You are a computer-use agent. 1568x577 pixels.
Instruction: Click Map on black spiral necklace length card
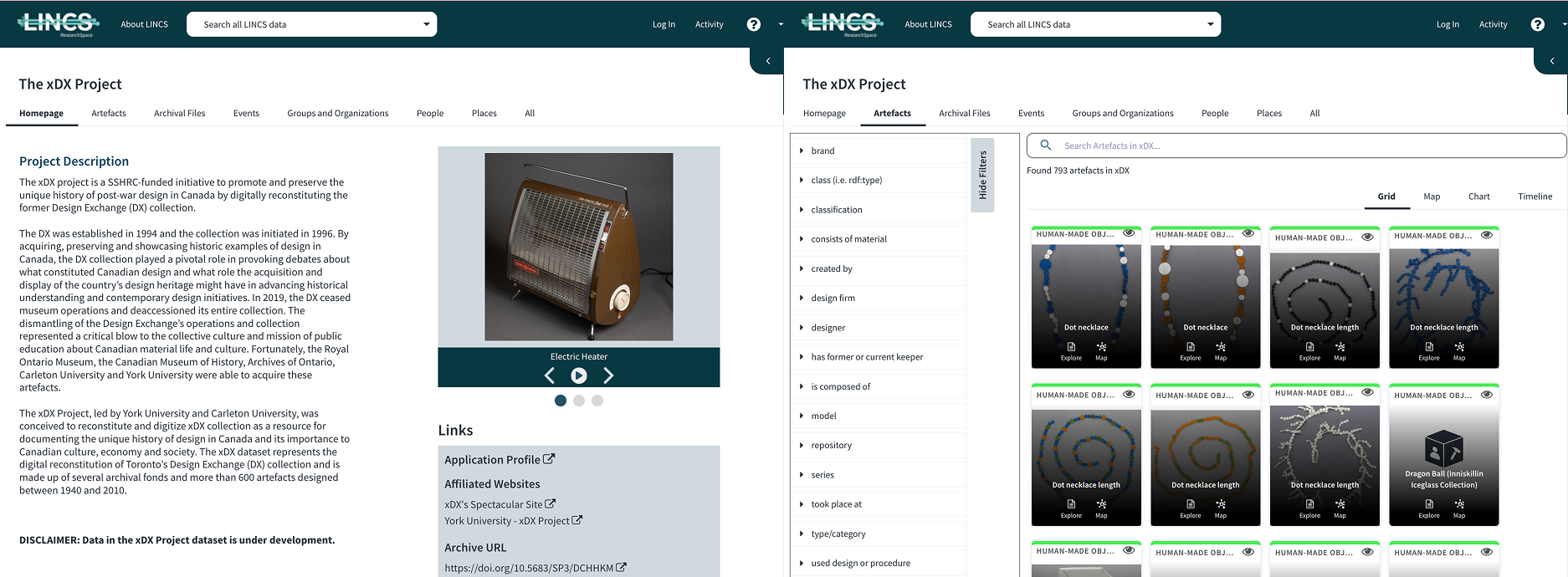point(1340,350)
